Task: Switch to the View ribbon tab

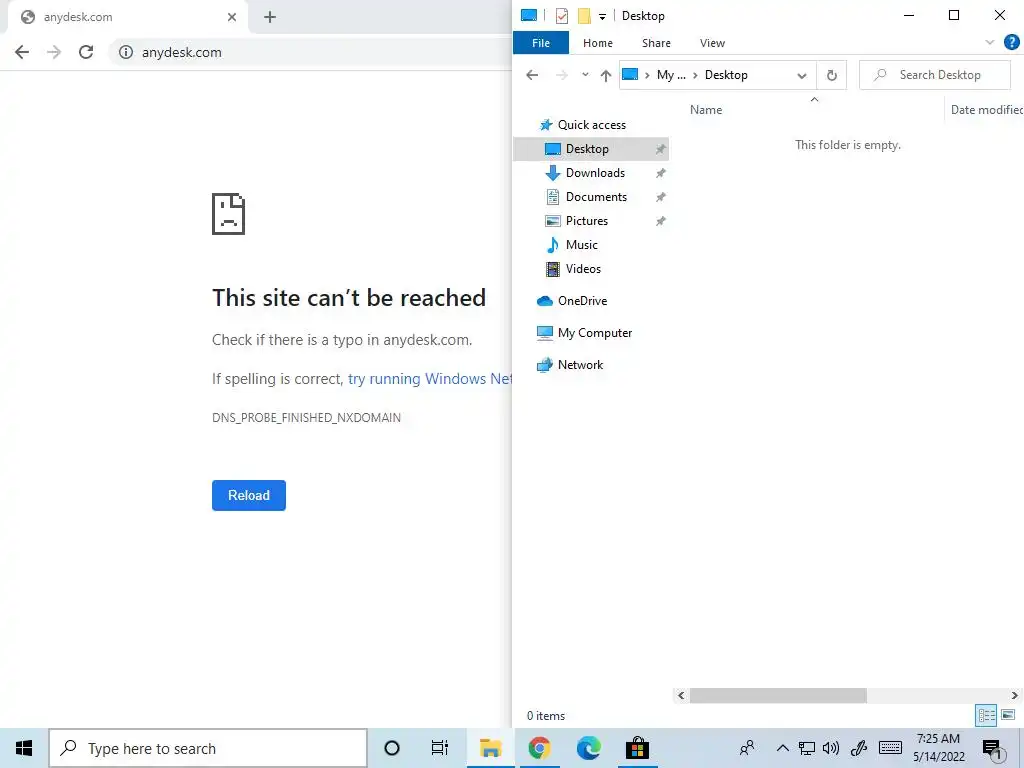Action: [x=712, y=43]
